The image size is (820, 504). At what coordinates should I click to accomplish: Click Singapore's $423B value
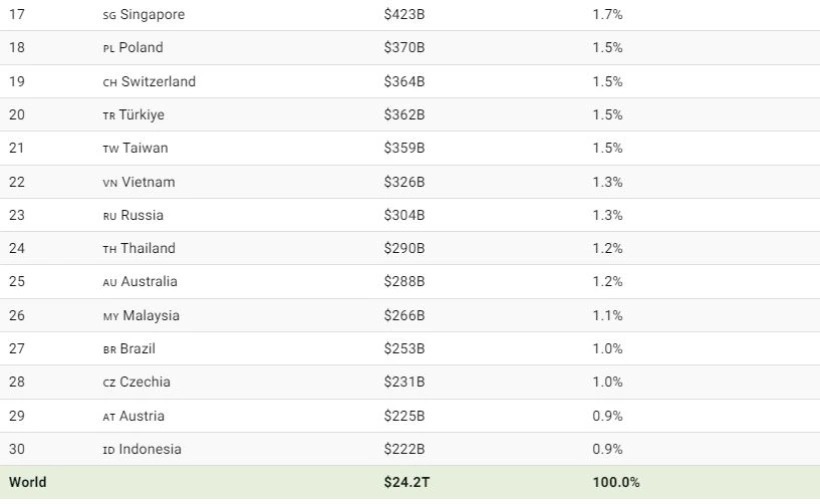pos(404,14)
